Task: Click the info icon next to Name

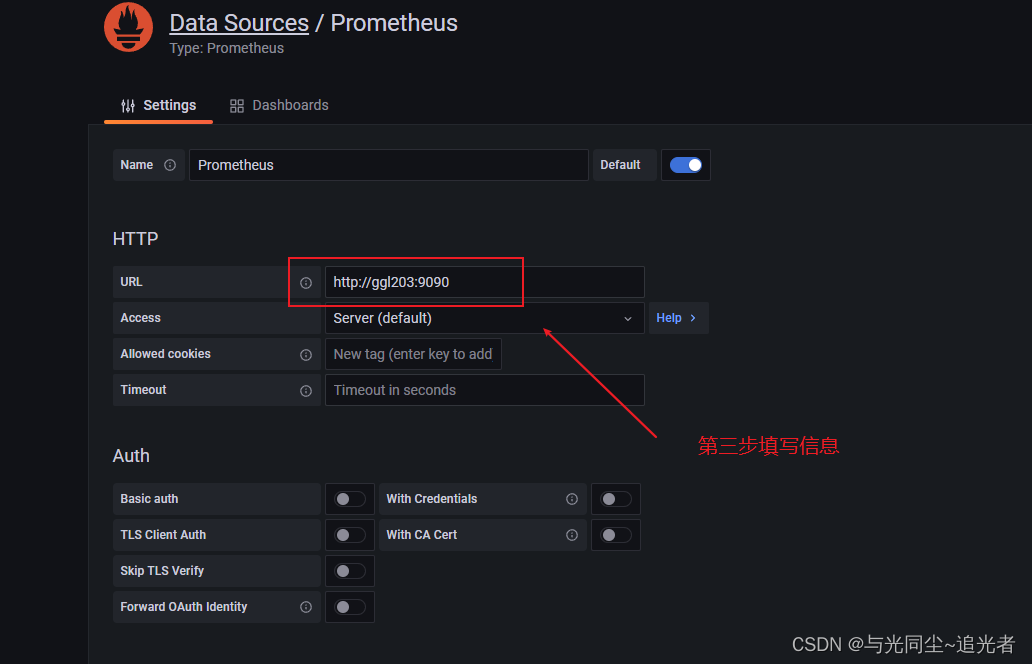Action: click(170, 165)
